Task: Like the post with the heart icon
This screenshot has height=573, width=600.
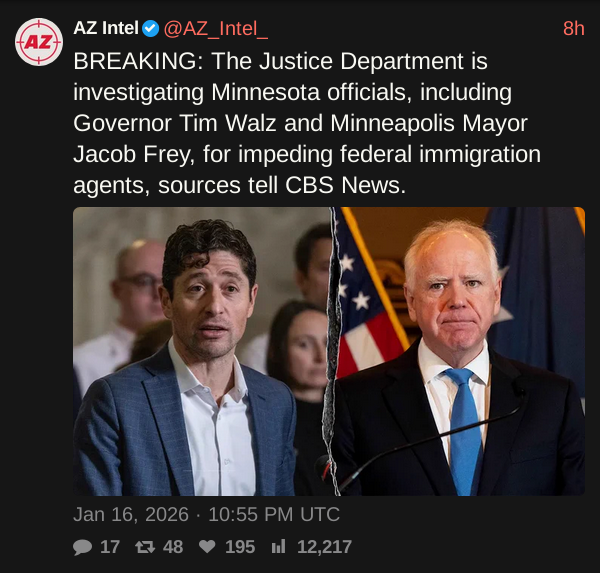Action: coord(206,547)
